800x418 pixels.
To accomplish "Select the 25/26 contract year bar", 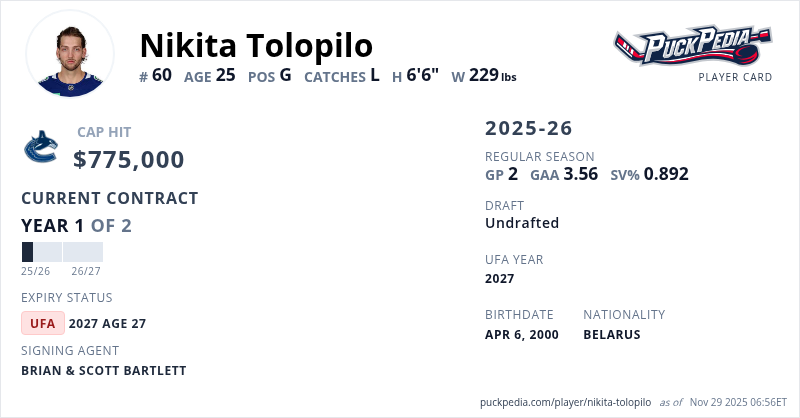I will click(41, 252).
